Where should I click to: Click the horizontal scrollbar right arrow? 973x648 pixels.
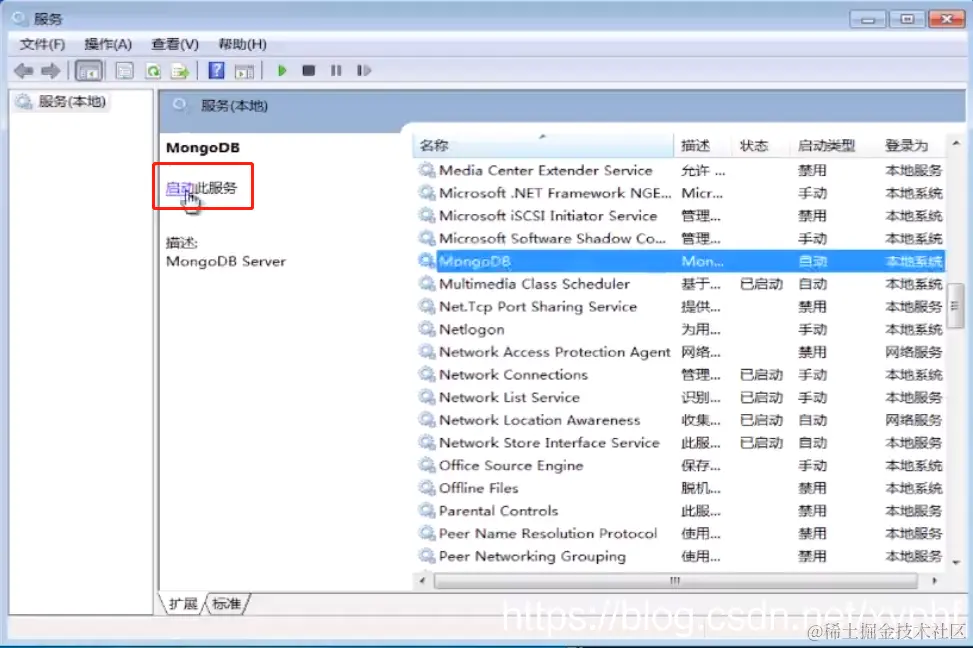[x=935, y=581]
